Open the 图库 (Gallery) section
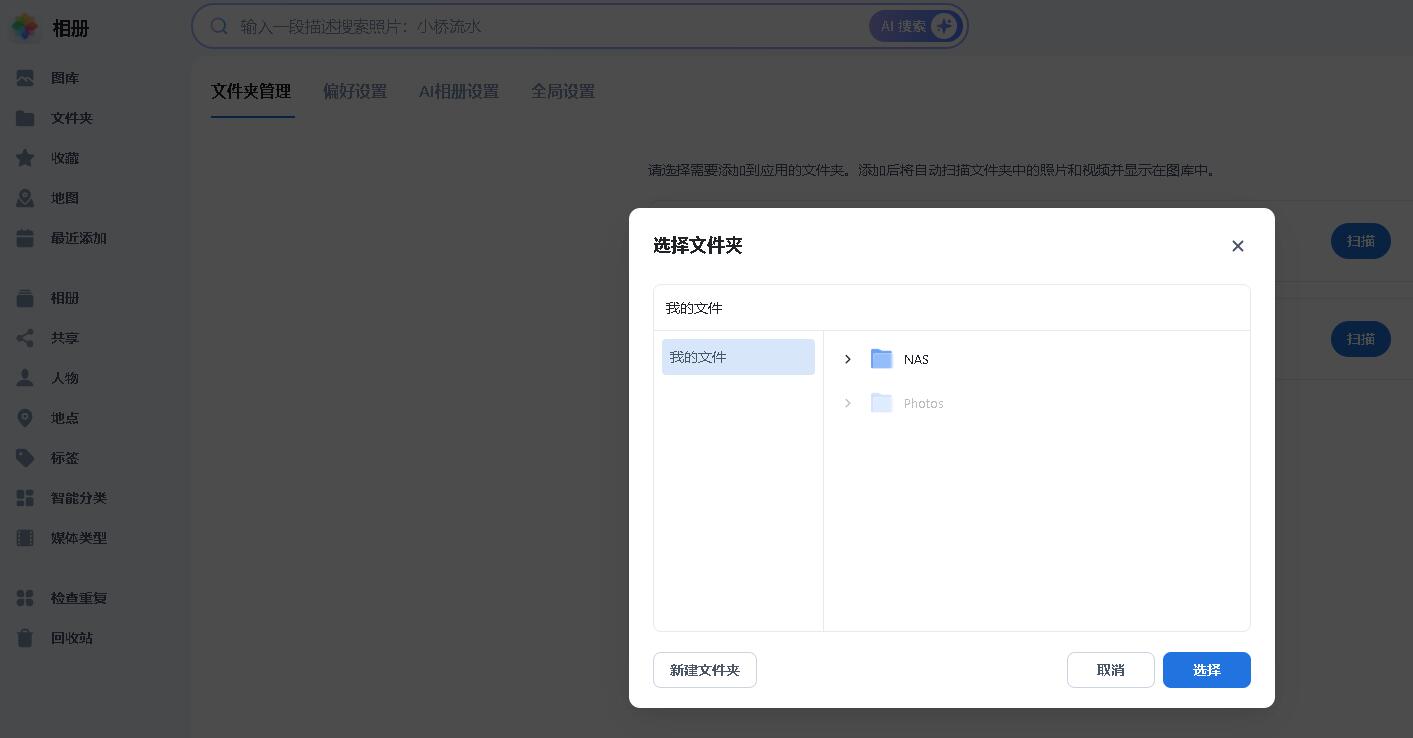 65,78
